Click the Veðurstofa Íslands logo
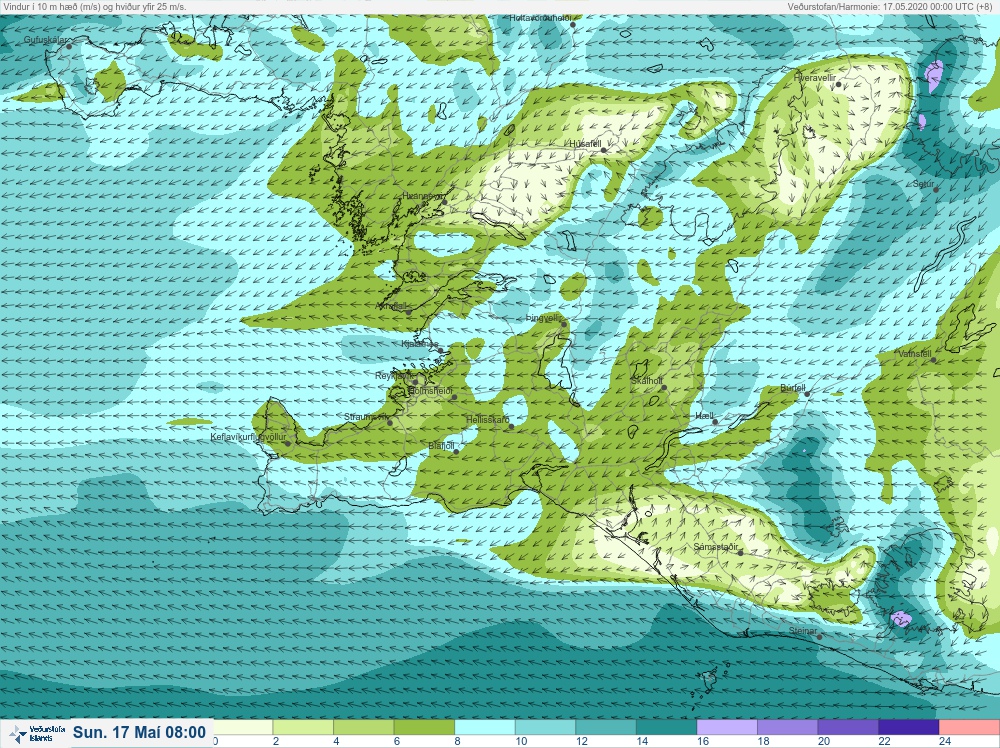 pyautogui.click(x=36, y=733)
